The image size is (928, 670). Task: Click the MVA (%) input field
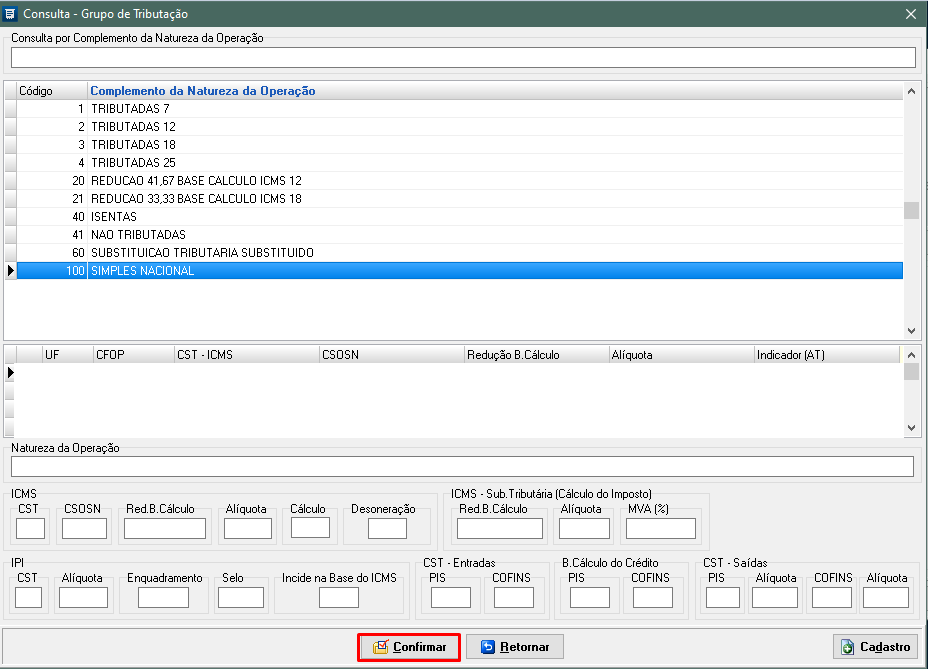[660, 528]
